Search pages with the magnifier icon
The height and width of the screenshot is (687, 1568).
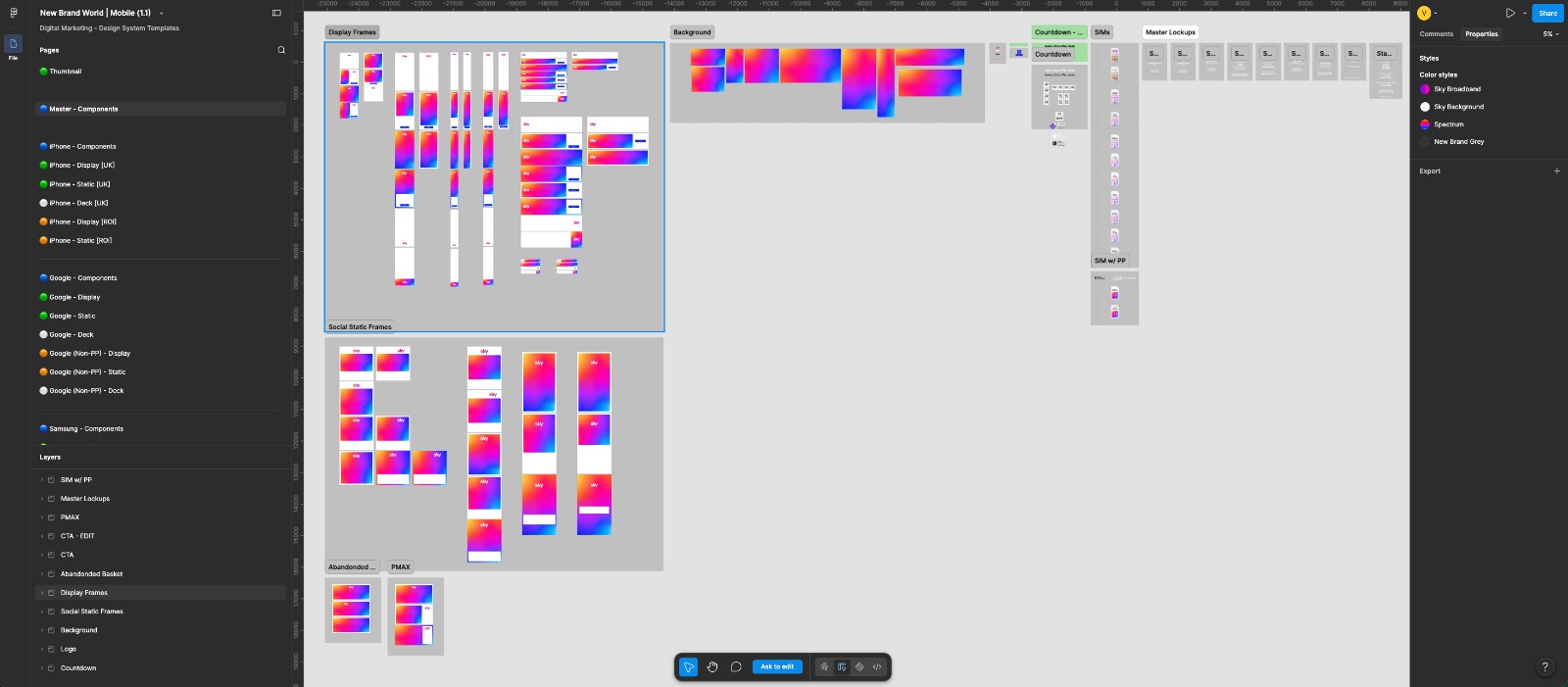click(x=281, y=50)
